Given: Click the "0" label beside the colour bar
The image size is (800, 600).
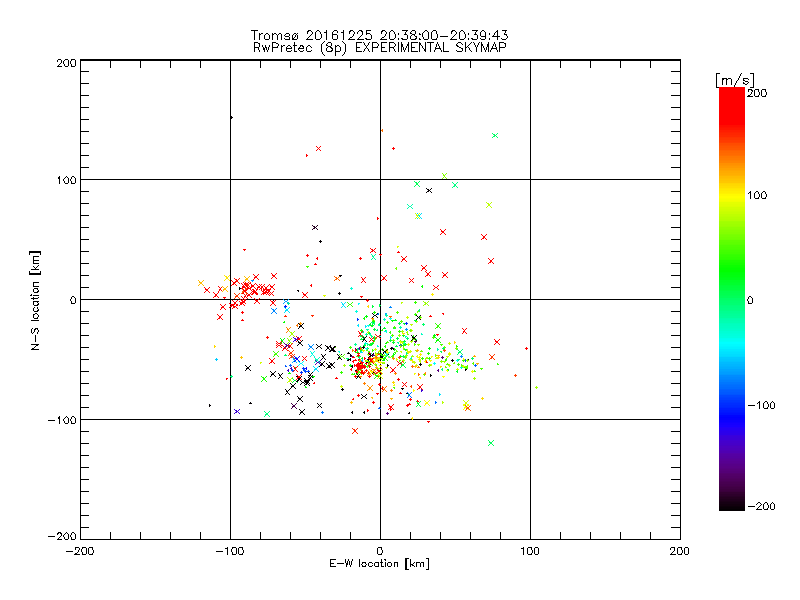Looking at the screenshot, I should pos(750,301).
